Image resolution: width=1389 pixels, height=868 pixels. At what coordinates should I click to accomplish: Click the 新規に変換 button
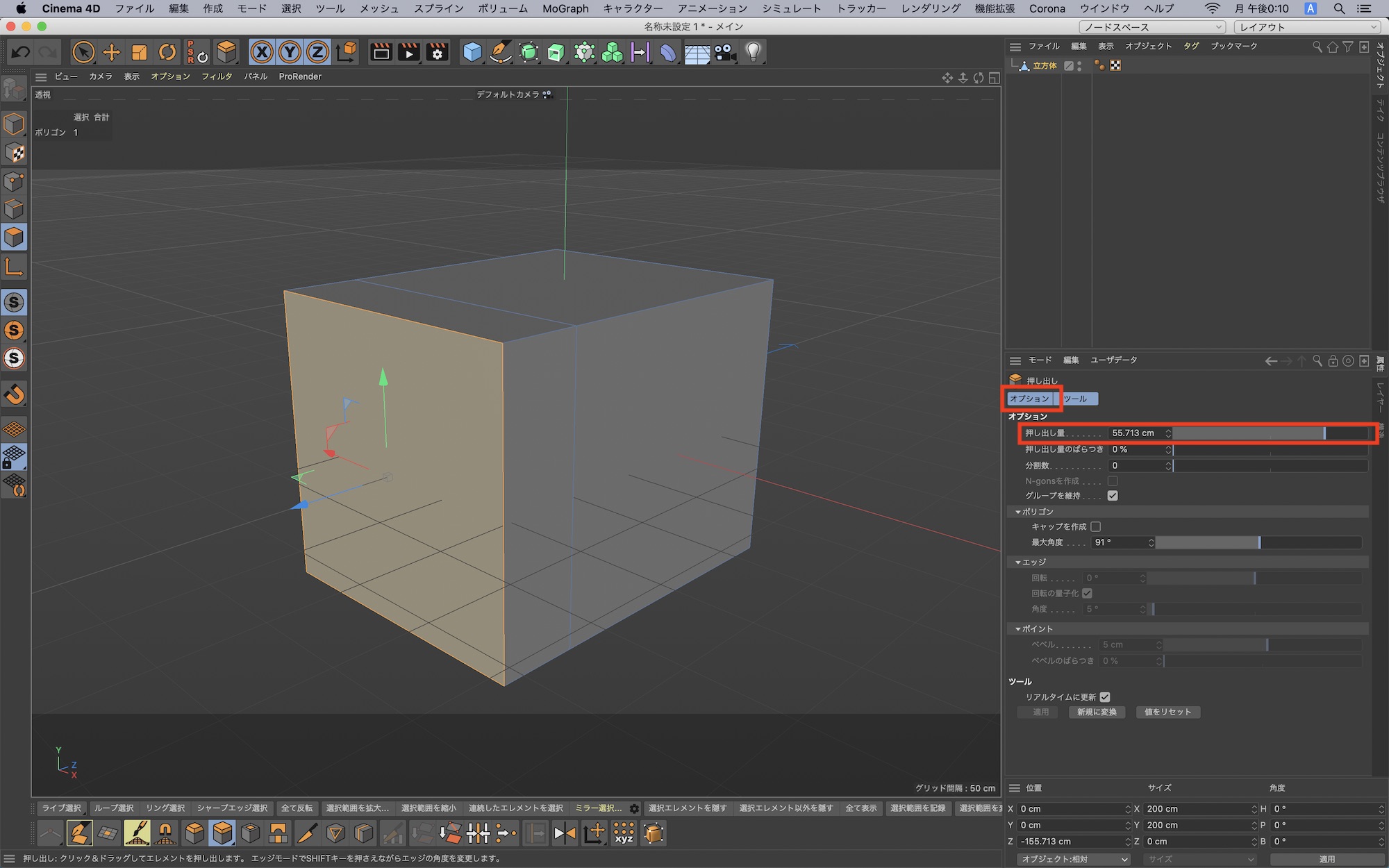click(1097, 712)
